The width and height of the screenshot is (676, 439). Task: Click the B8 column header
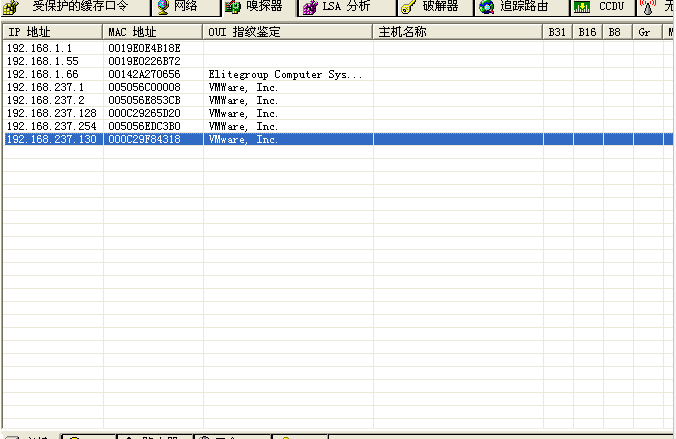point(617,32)
